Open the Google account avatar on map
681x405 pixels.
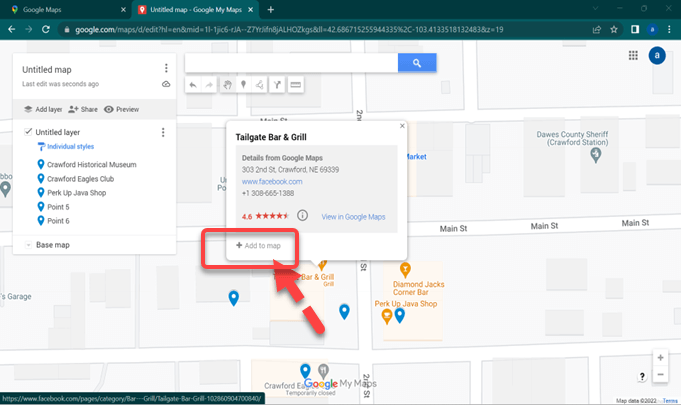tap(657, 56)
